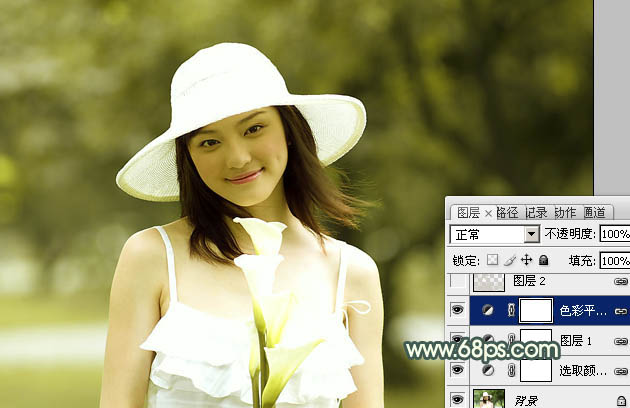Select the Background layer thumbnail

[x=487, y=398]
